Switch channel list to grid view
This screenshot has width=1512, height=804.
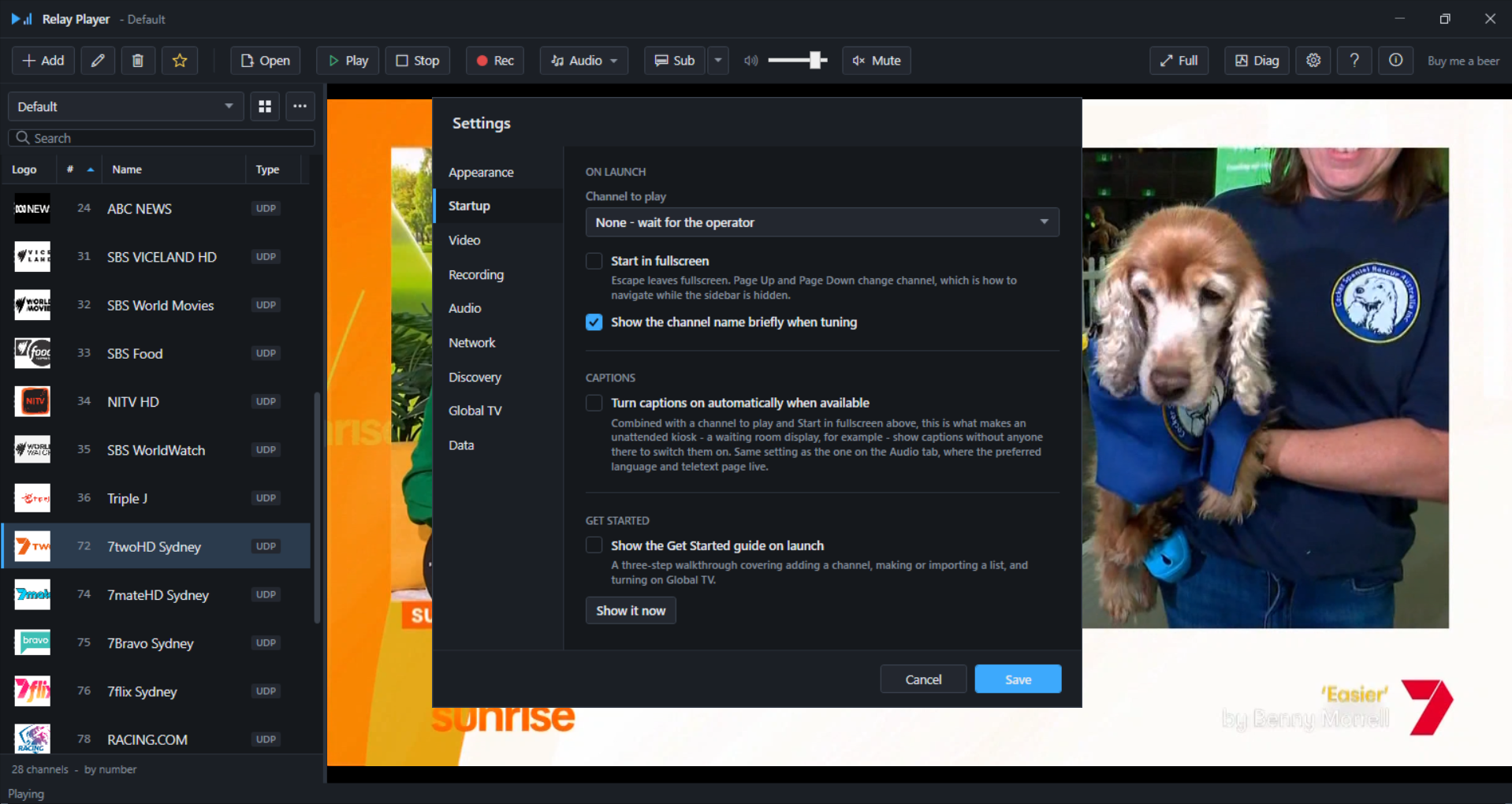[265, 106]
